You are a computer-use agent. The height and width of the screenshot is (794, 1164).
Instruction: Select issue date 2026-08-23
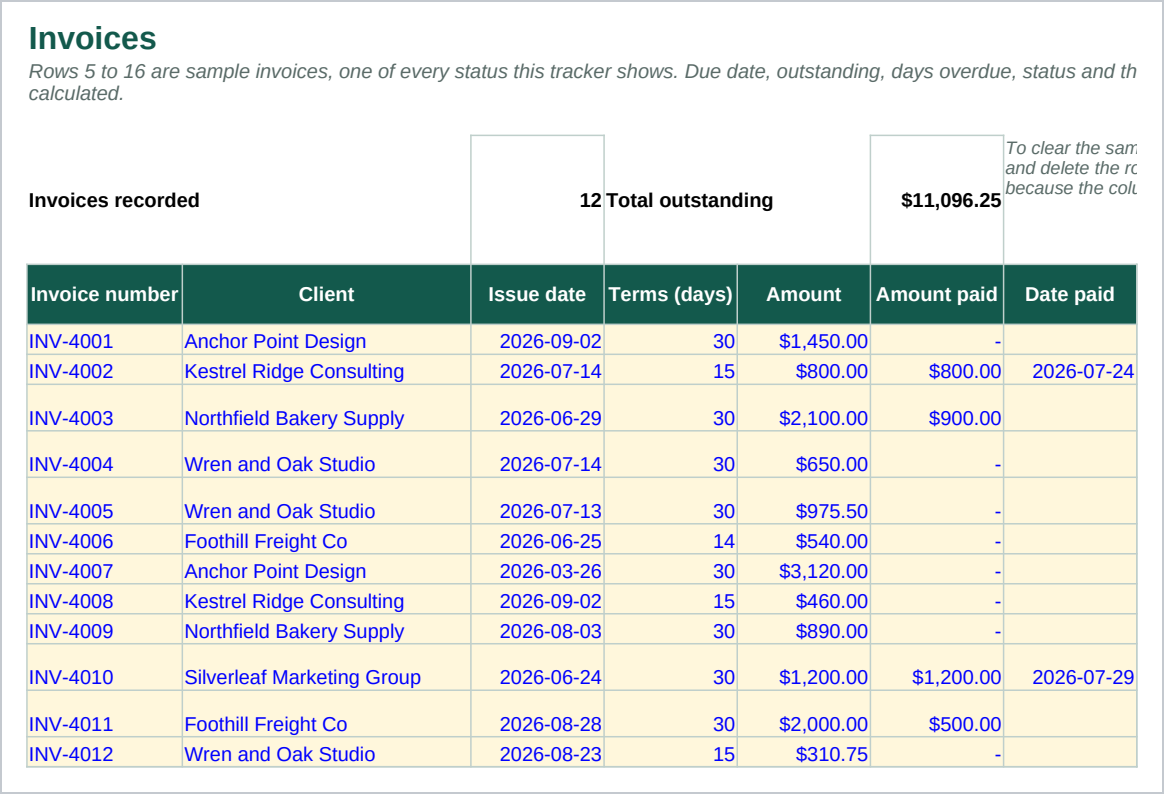(x=537, y=752)
